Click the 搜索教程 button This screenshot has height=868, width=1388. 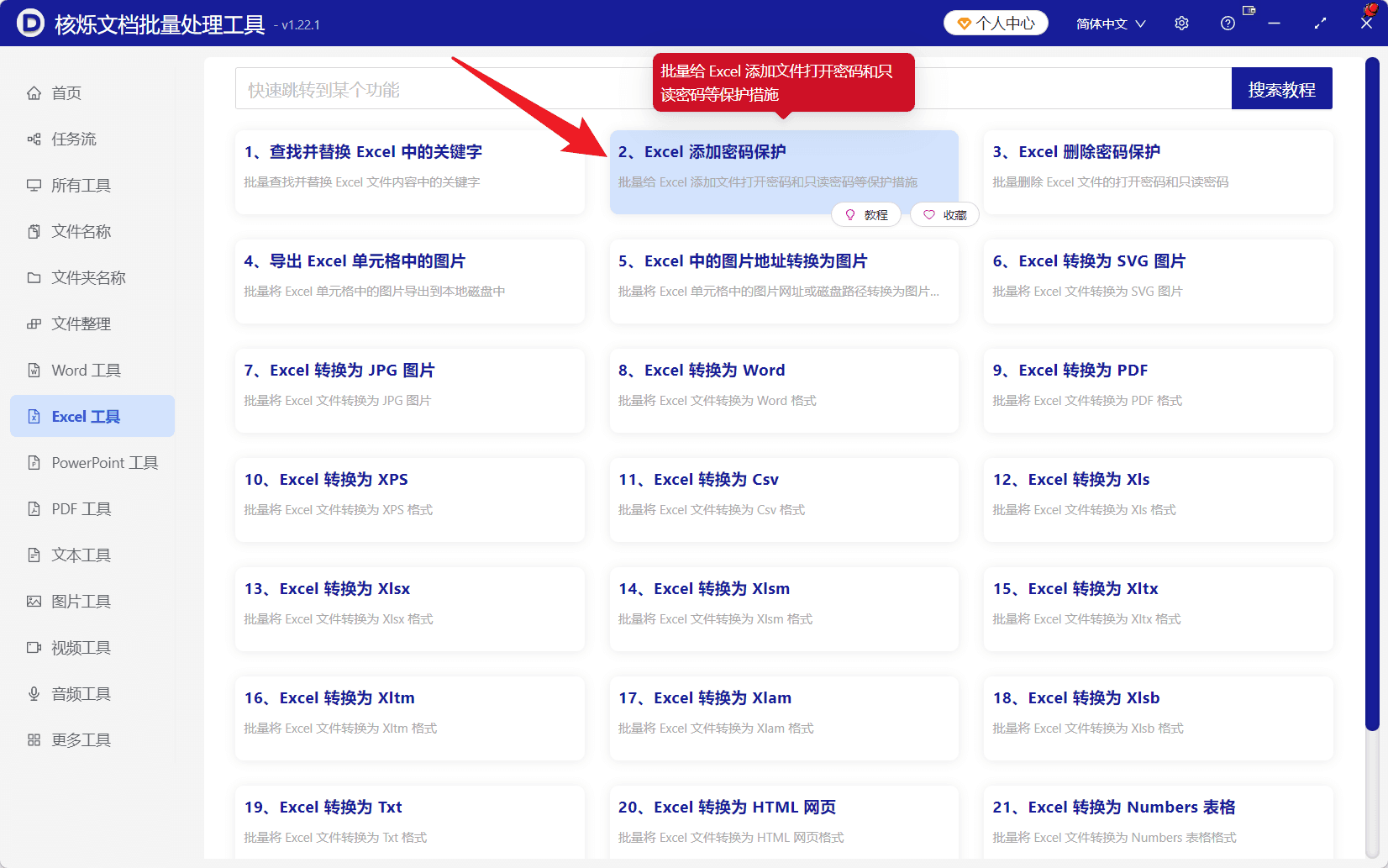tap(1281, 89)
